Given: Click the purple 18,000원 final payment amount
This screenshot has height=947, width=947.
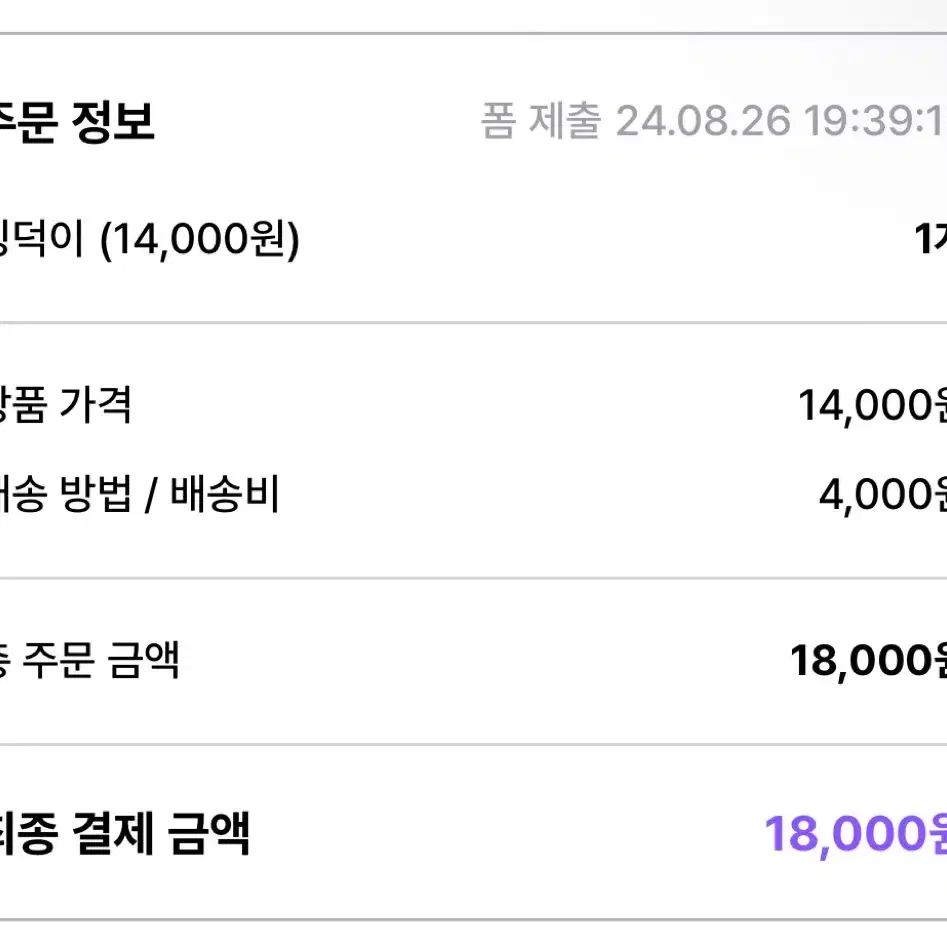Looking at the screenshot, I should pyautogui.click(x=855, y=834).
